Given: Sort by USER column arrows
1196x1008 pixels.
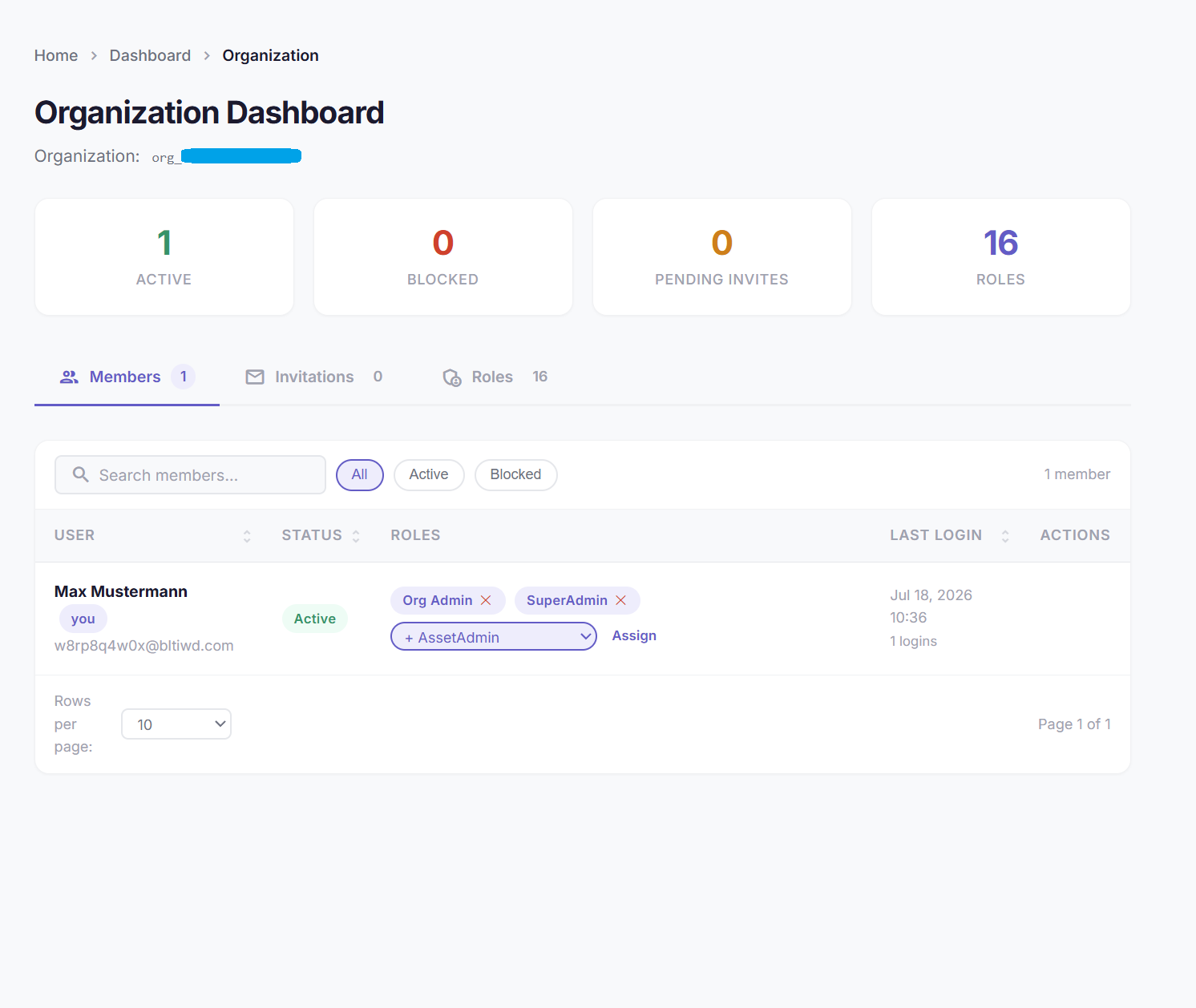Looking at the screenshot, I should pos(247,536).
